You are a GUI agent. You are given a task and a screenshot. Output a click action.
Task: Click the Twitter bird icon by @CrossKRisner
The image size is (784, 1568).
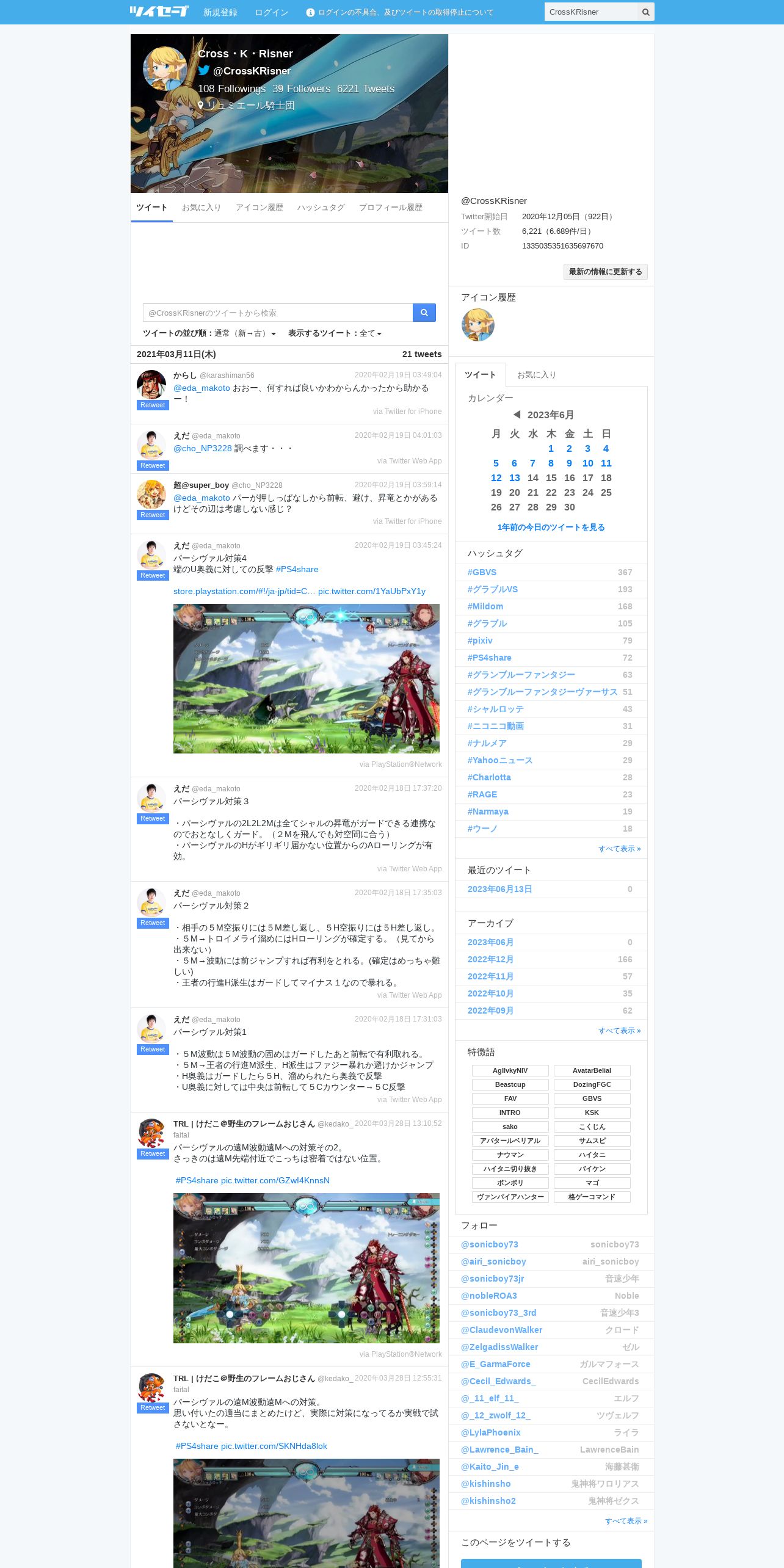tap(204, 70)
